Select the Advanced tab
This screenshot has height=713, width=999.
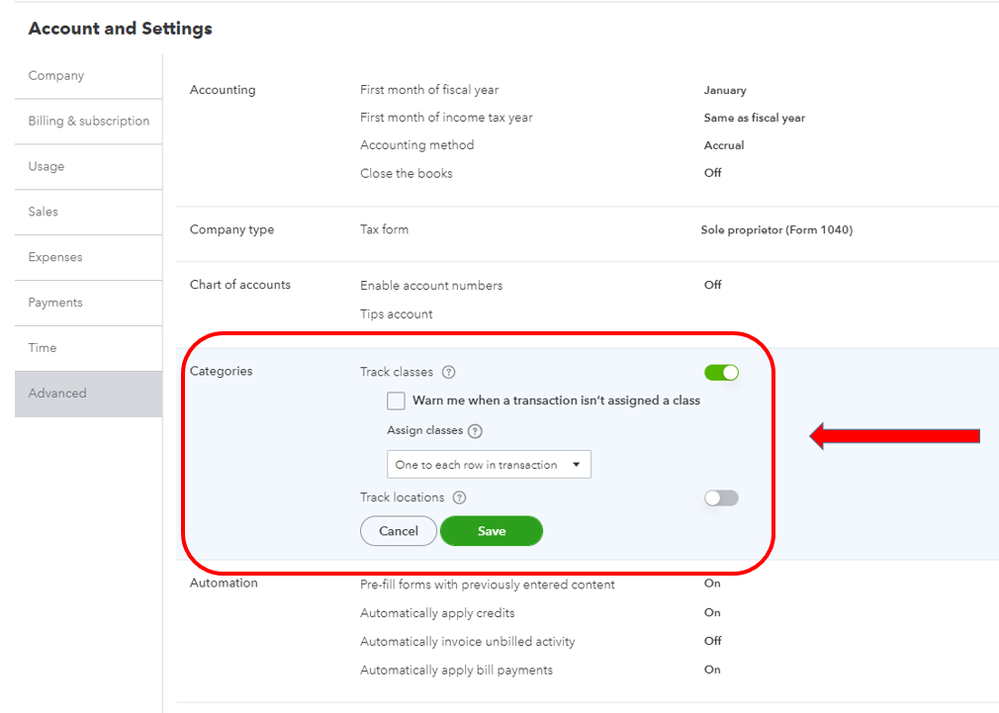click(57, 394)
